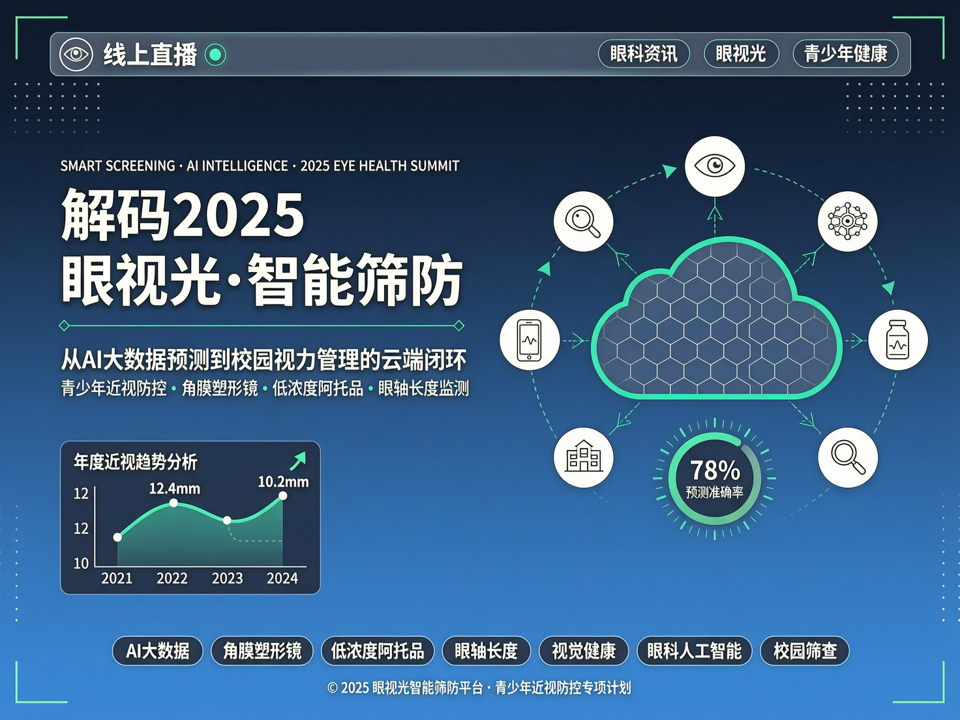Click the 78% 预测准确率 progress ring
This screenshot has width=960, height=720.
click(714, 478)
